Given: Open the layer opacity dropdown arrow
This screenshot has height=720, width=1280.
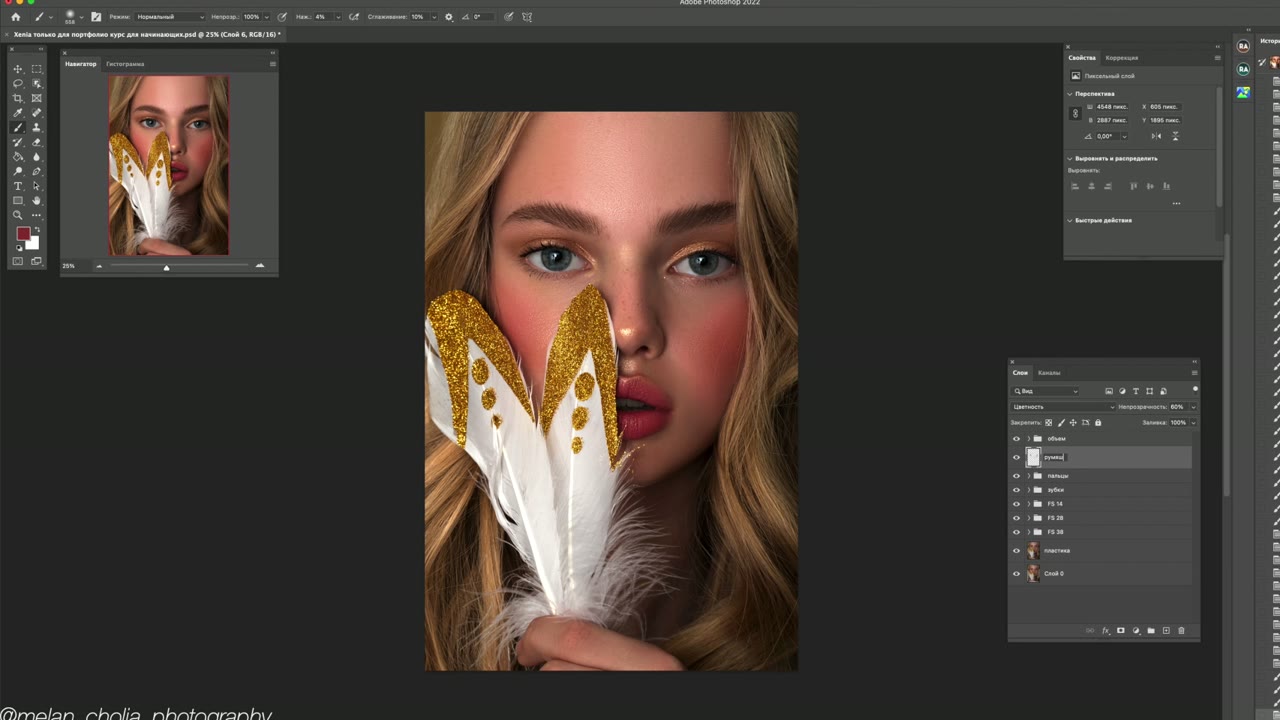Looking at the screenshot, I should [1193, 407].
